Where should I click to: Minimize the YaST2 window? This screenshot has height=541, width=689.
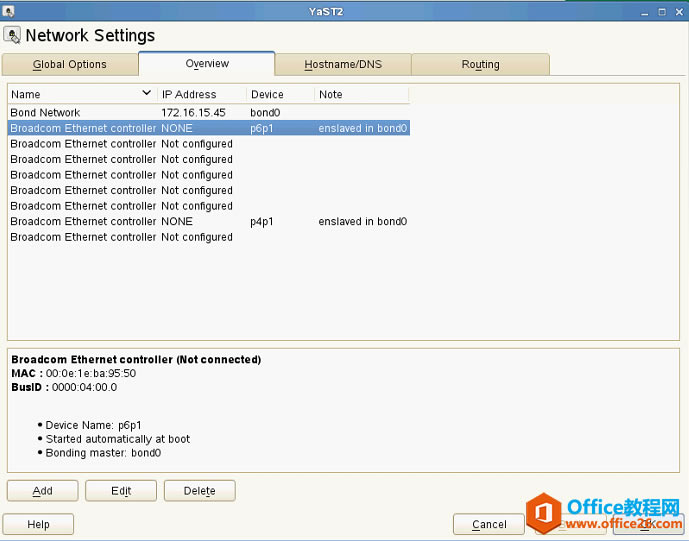coord(645,12)
